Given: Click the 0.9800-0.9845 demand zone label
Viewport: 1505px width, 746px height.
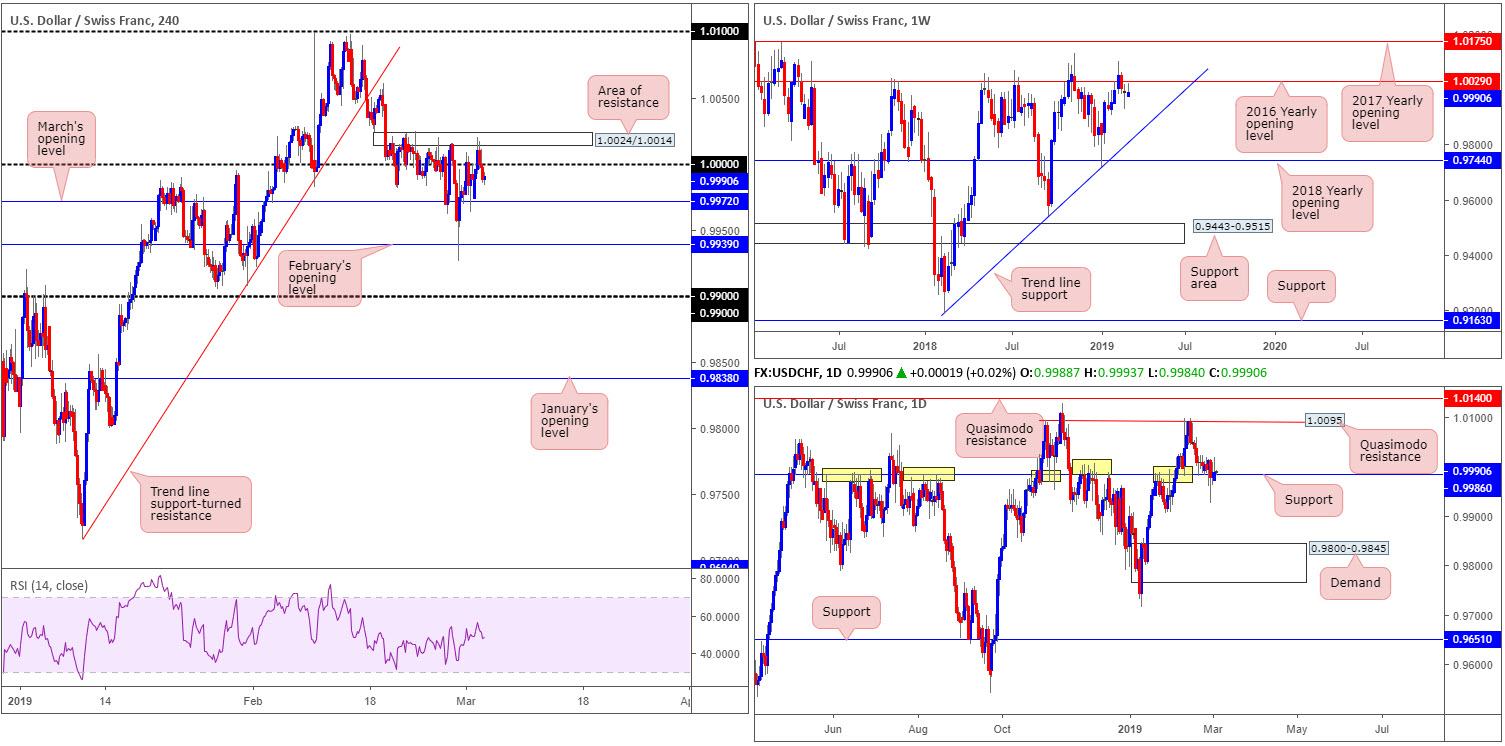Looking at the screenshot, I should coord(1347,549).
